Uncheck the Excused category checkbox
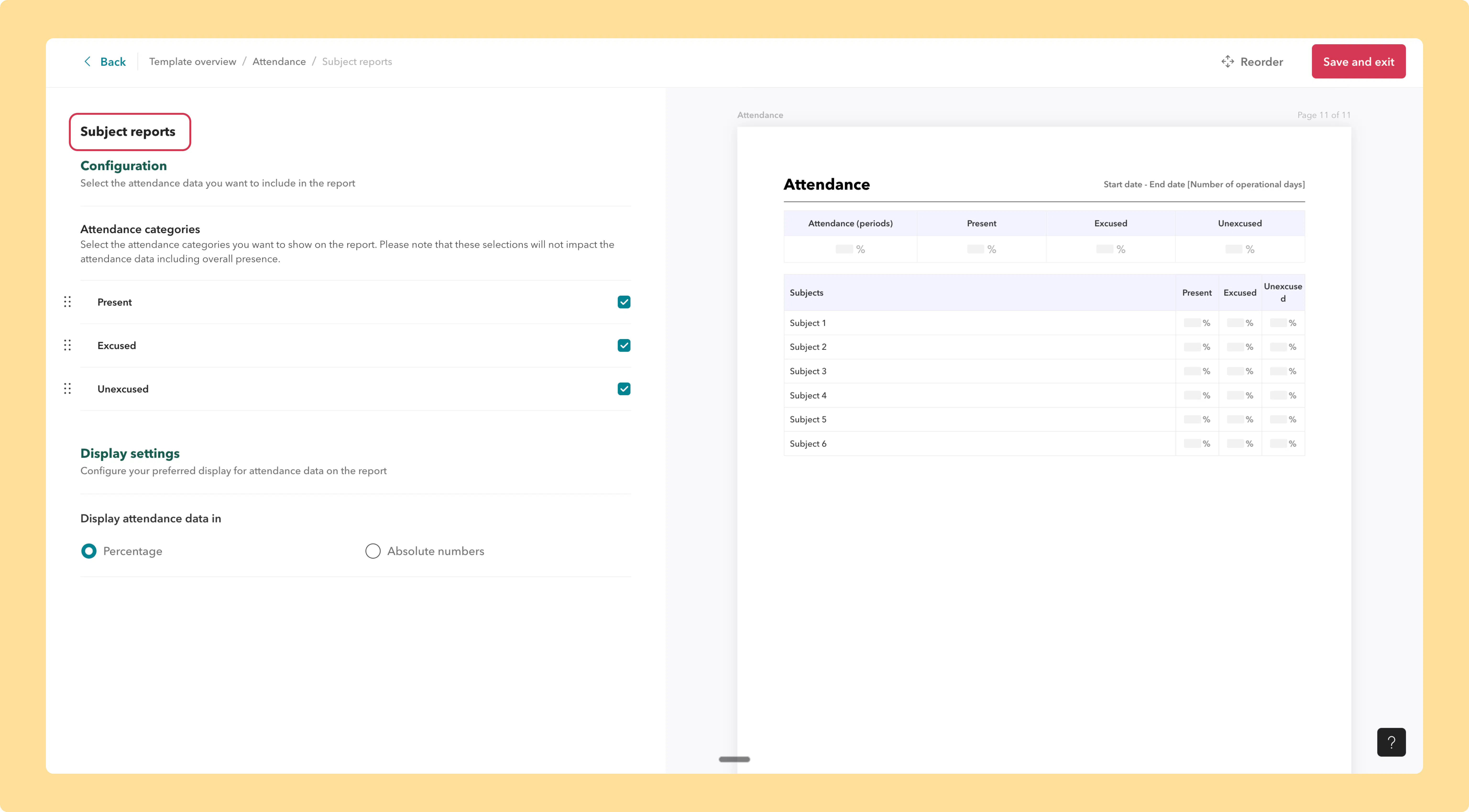 (624, 345)
